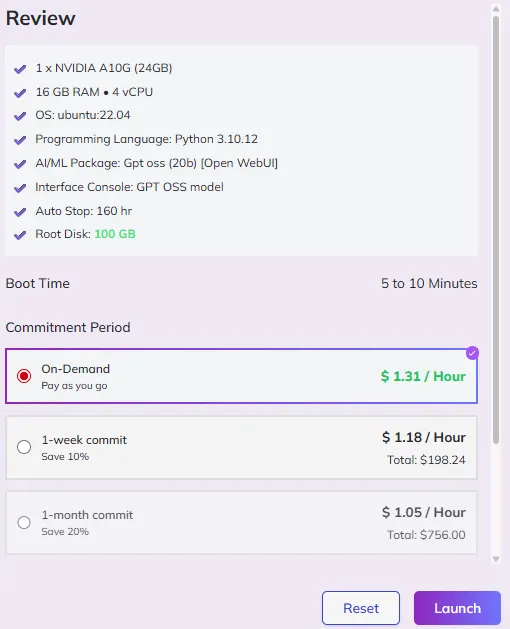Select the On-Demand radio button

(x=24, y=376)
